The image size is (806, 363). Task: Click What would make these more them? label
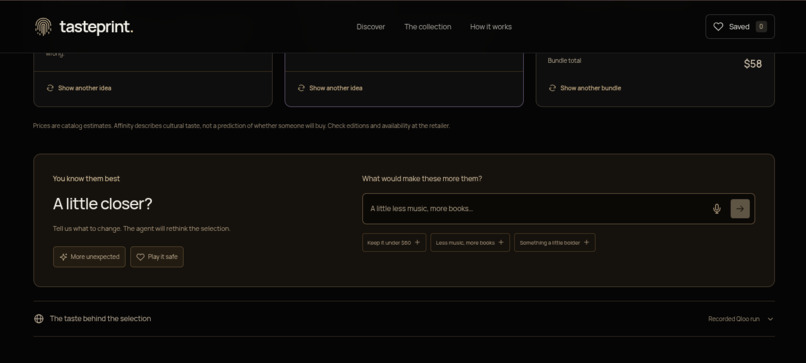(x=422, y=178)
